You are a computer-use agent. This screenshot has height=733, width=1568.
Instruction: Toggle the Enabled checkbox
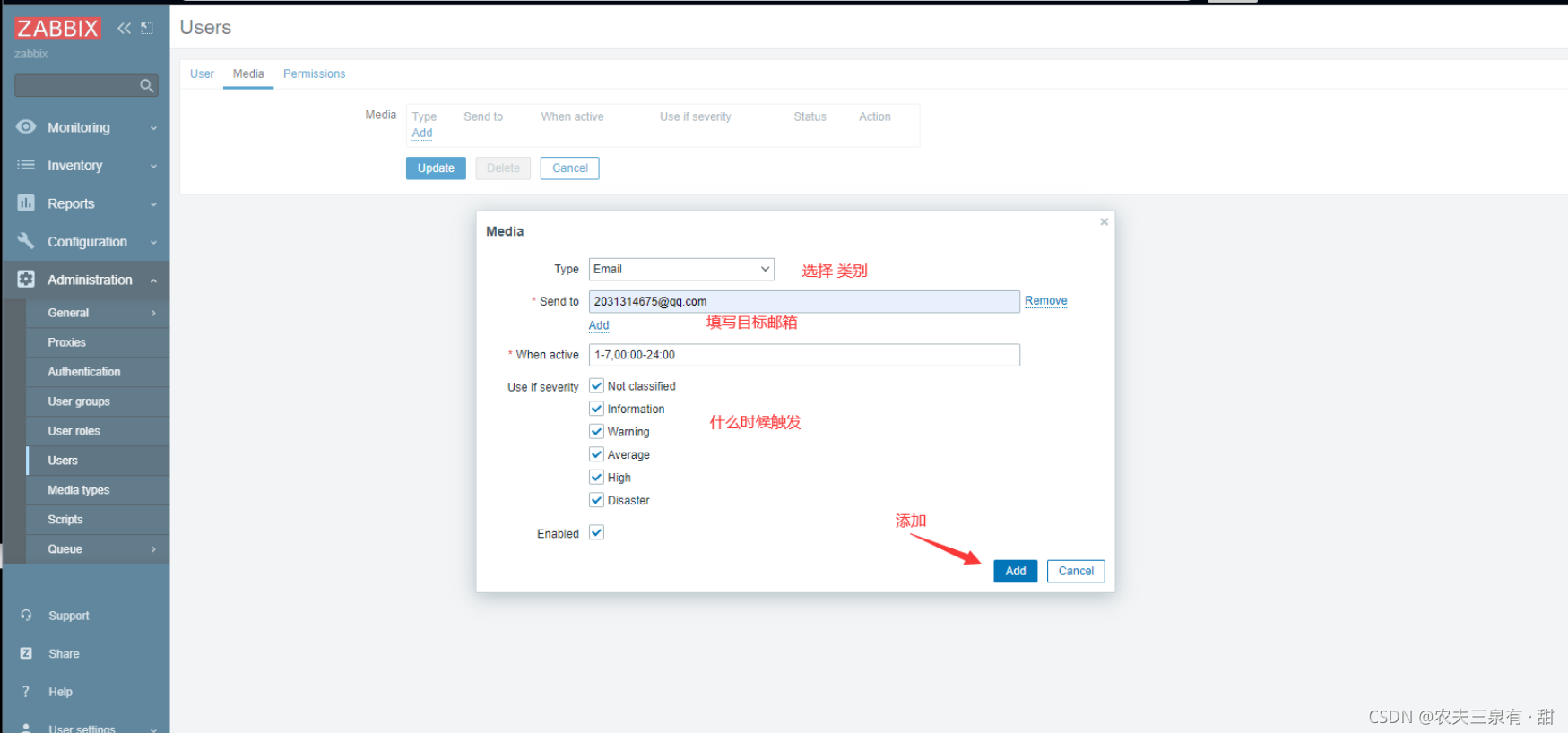[596, 532]
